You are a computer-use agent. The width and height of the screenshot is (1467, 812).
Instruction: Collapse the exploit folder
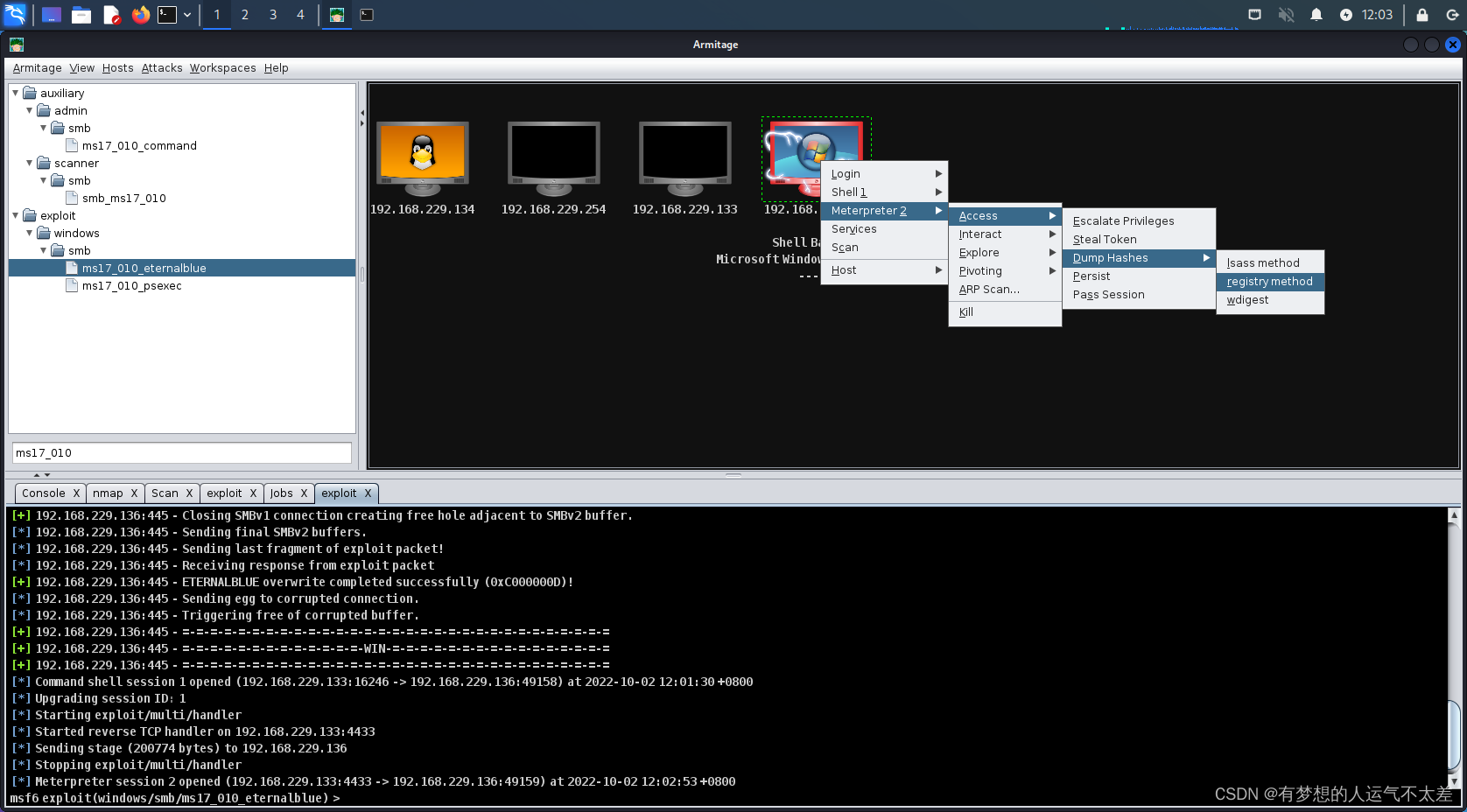tap(16, 215)
